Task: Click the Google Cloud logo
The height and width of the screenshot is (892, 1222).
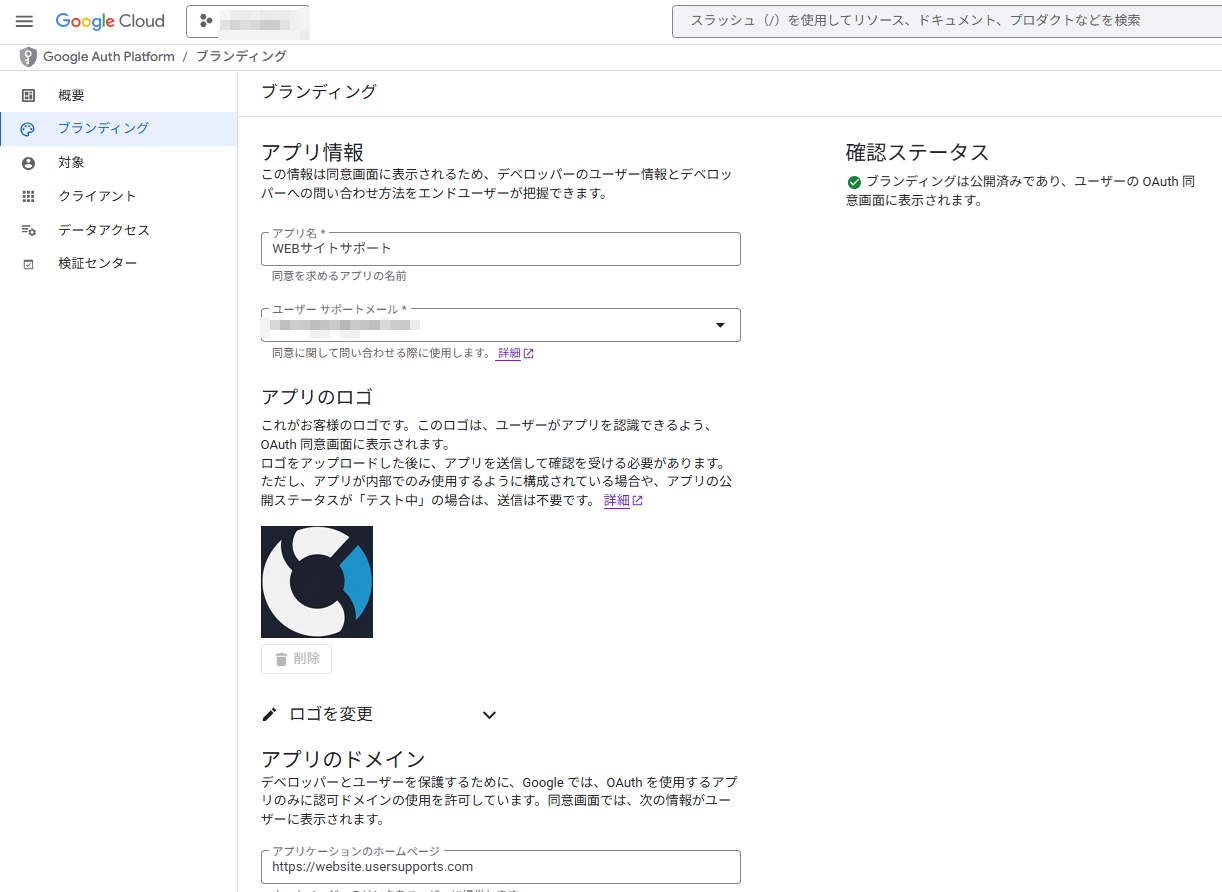Action: point(110,21)
